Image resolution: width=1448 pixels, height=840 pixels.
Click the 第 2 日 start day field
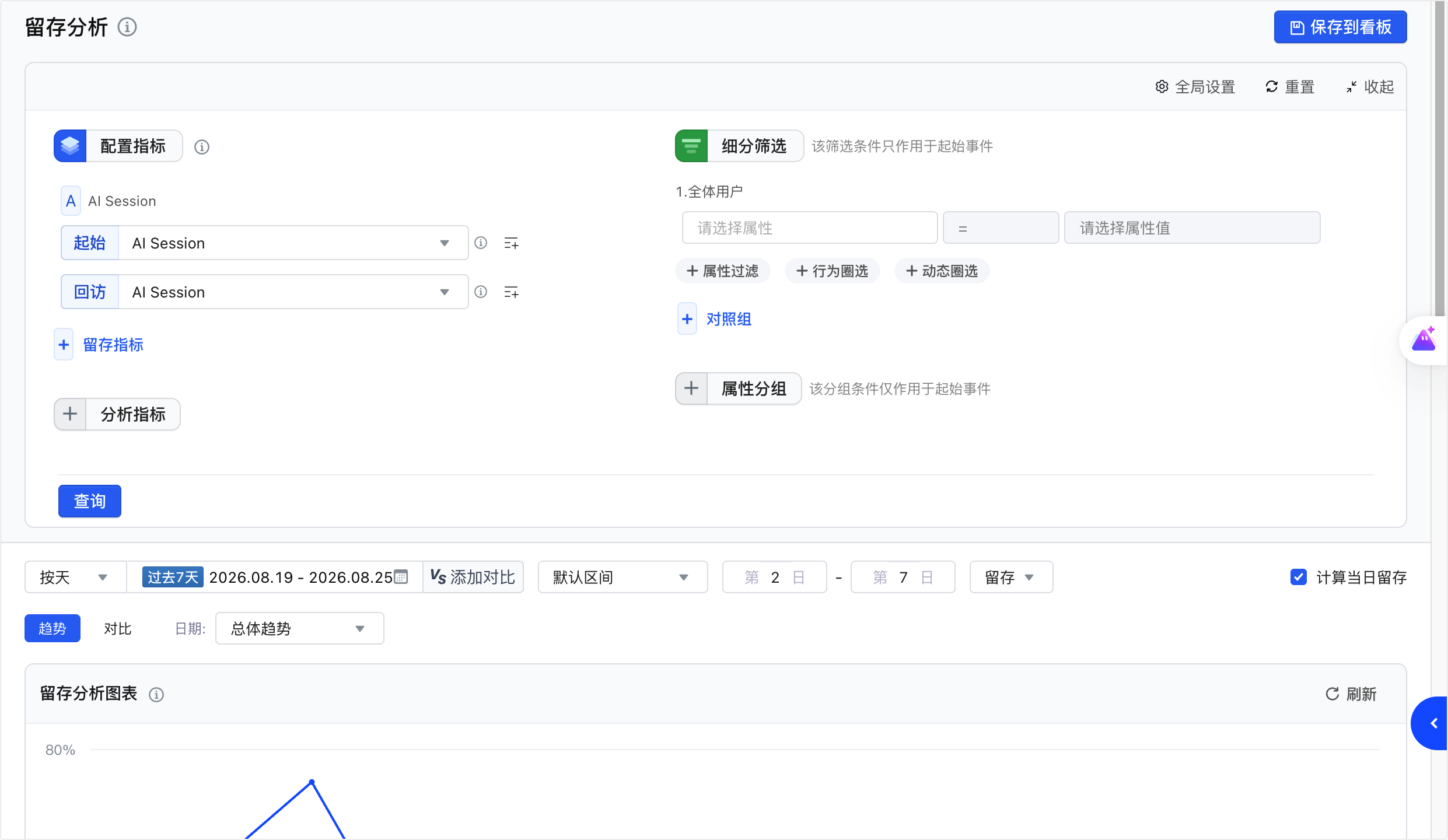tap(775, 577)
